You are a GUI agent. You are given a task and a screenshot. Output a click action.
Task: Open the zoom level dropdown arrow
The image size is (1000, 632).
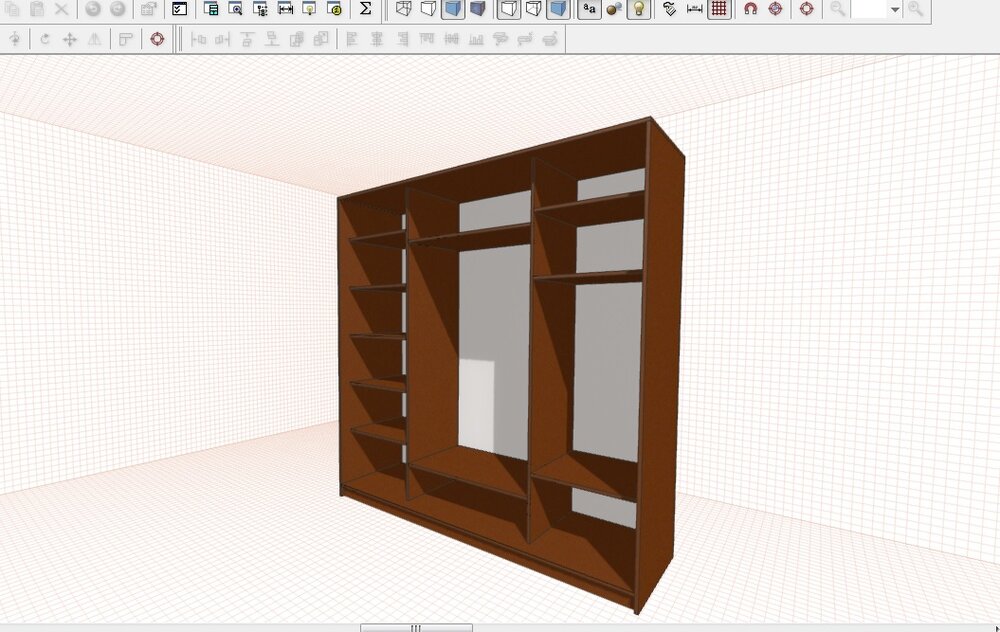(x=894, y=9)
